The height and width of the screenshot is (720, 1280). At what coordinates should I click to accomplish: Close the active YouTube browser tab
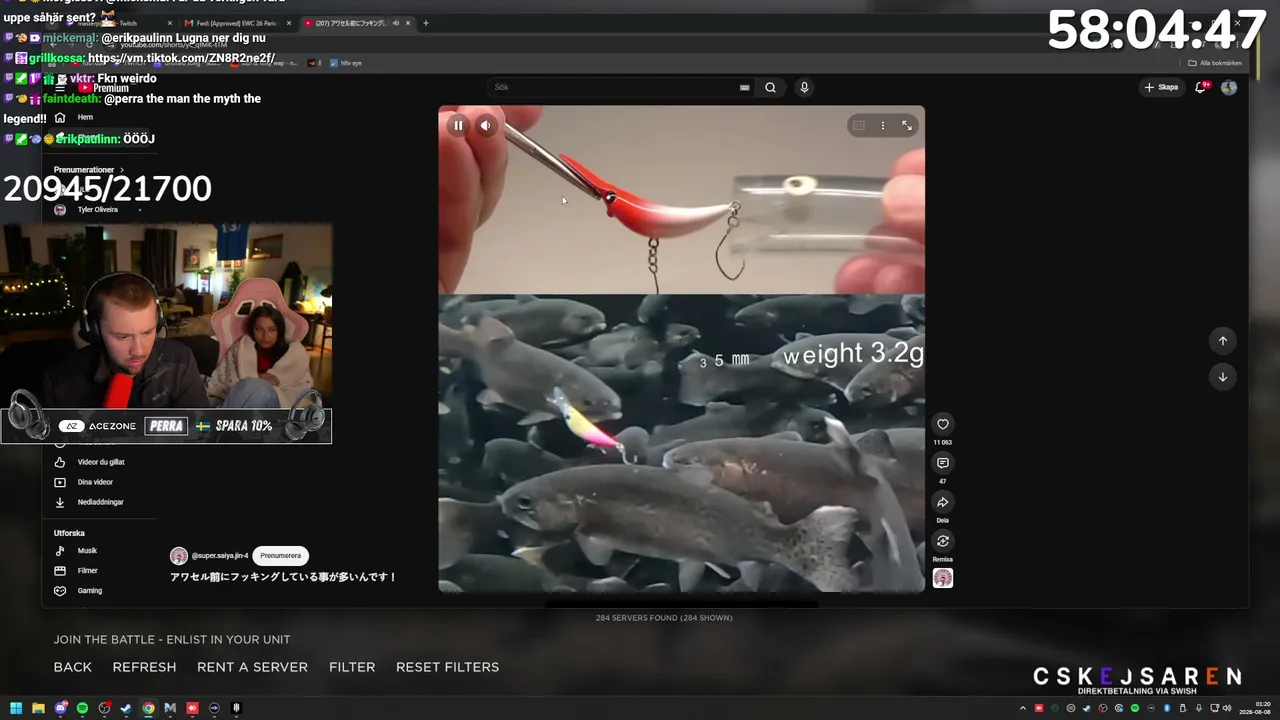[408, 23]
